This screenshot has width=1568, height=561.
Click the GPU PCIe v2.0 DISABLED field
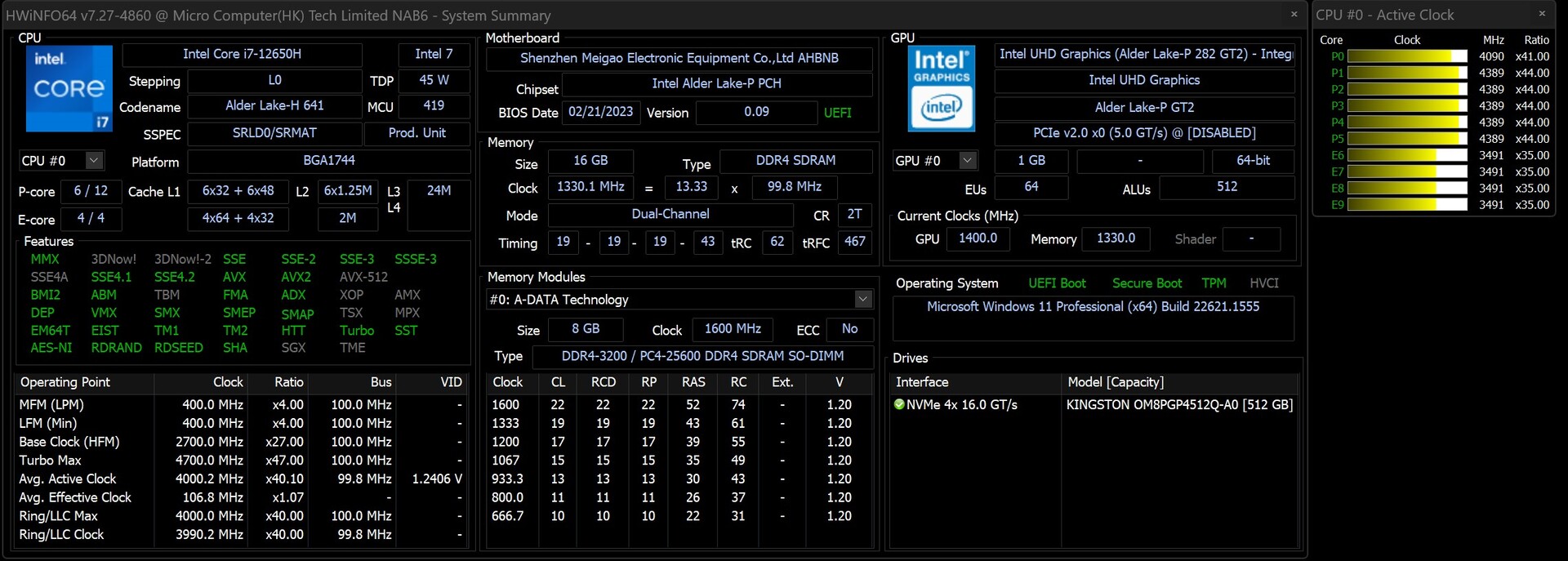[1144, 133]
